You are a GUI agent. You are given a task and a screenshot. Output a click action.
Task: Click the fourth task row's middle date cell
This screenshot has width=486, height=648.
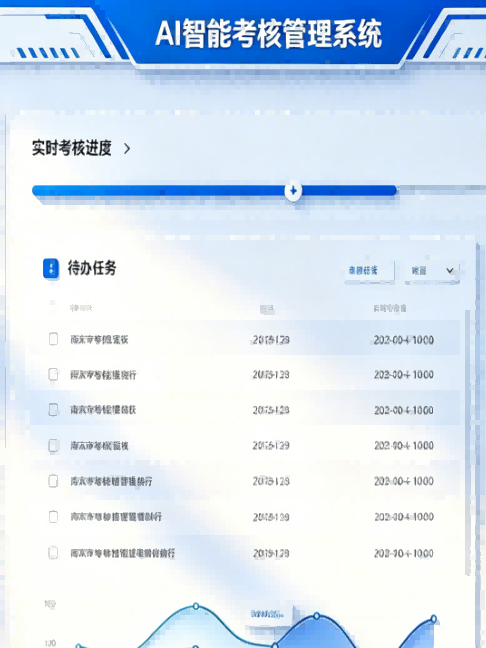pyautogui.click(x=271, y=446)
